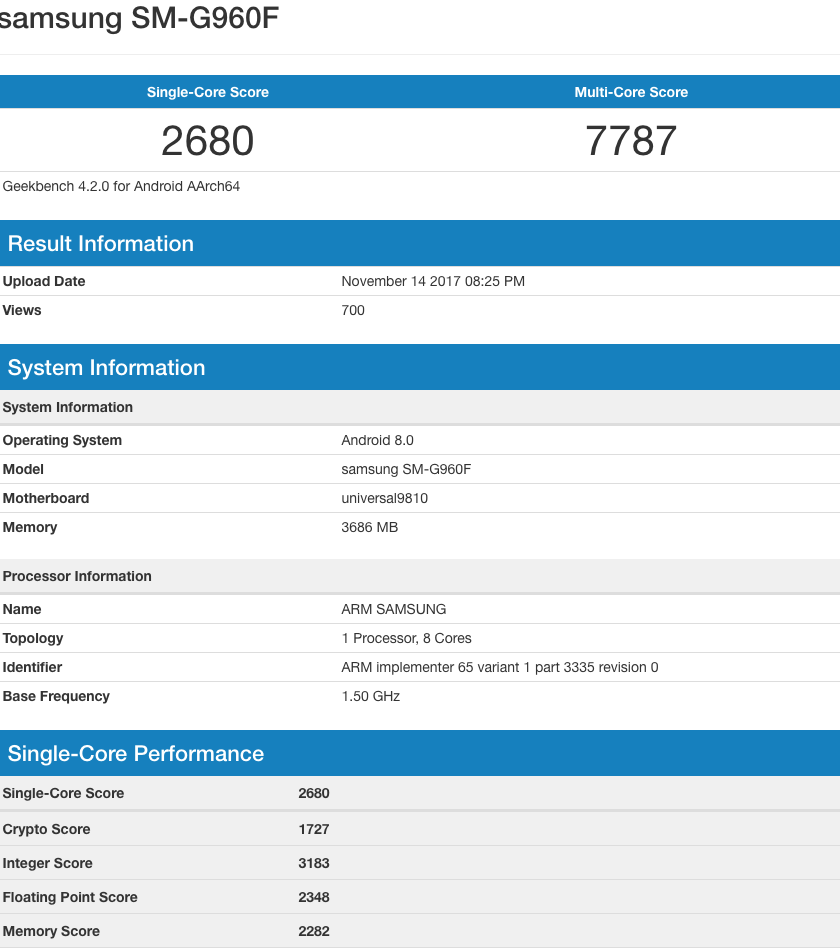Click the Result Information section header
This screenshot has height=949, width=840.
101,244
